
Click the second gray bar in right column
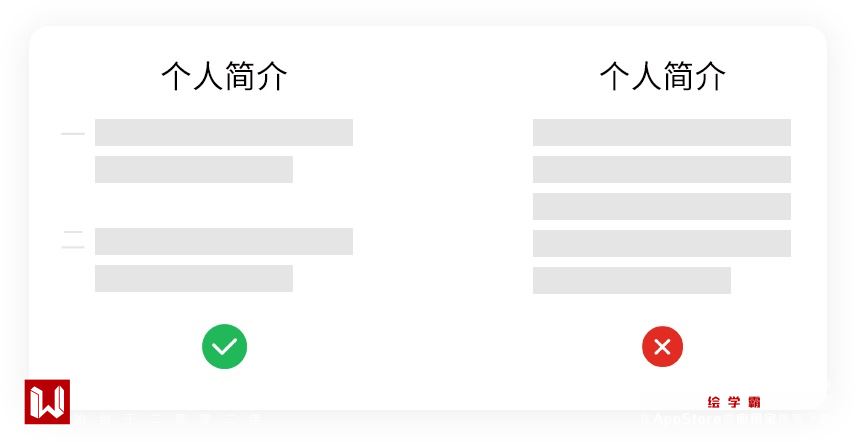[x=662, y=170]
